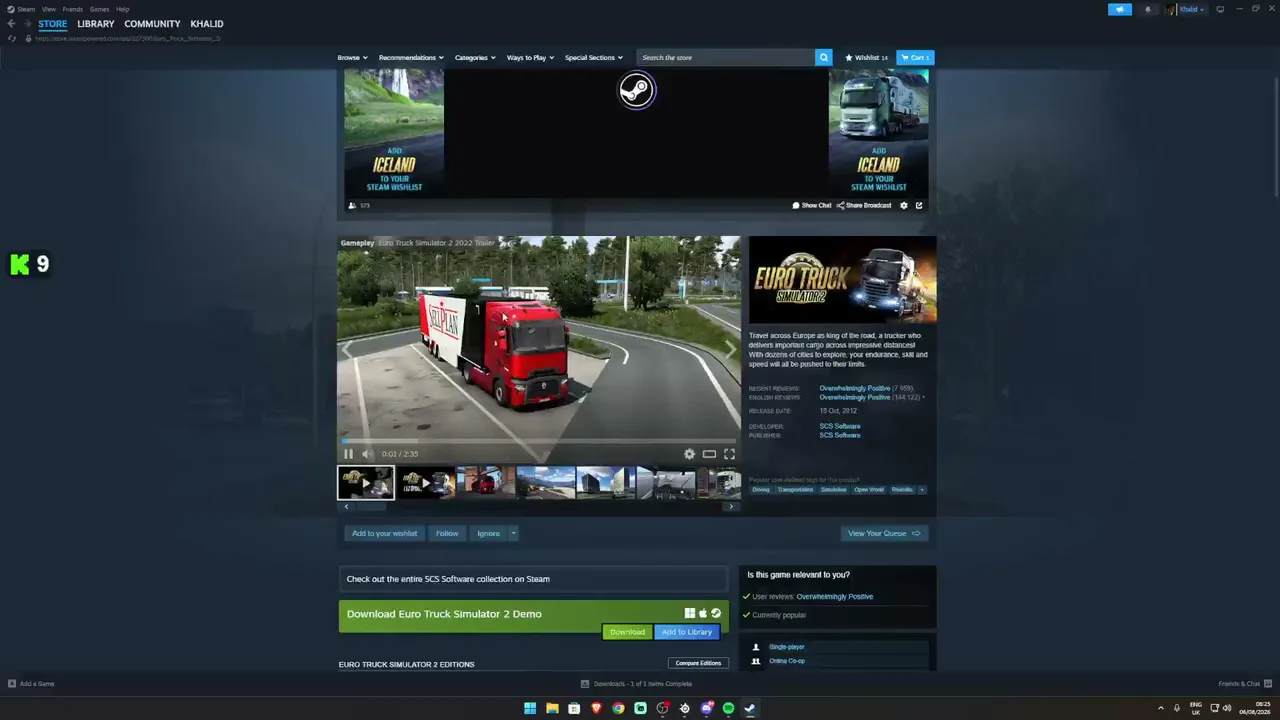
Task: Select the second trailer thumbnail
Action: (x=426, y=483)
